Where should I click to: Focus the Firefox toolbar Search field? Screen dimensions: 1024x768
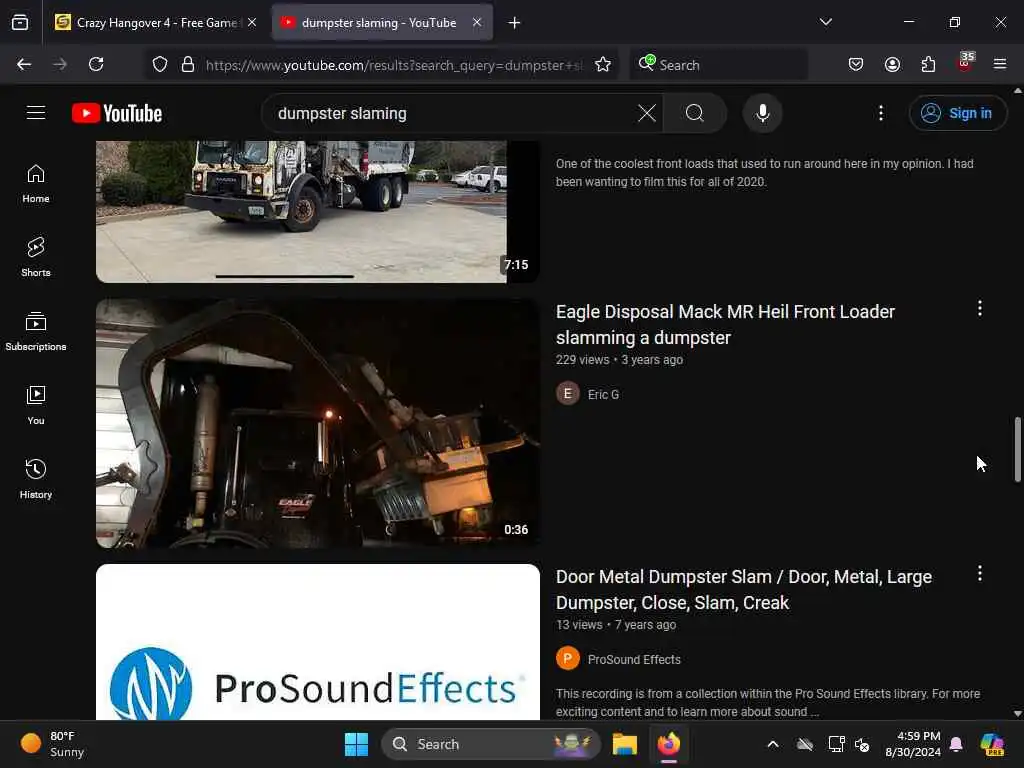(x=718, y=65)
